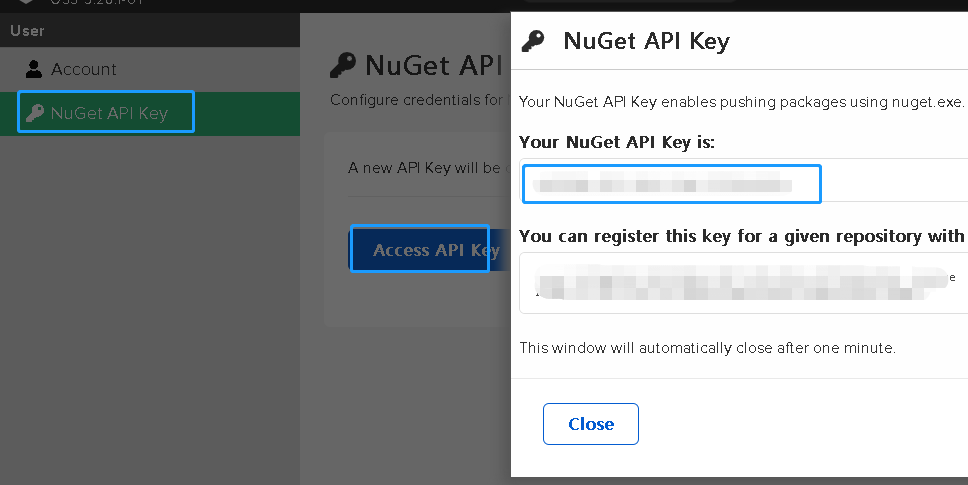Click the automatic close notice text

(707, 348)
